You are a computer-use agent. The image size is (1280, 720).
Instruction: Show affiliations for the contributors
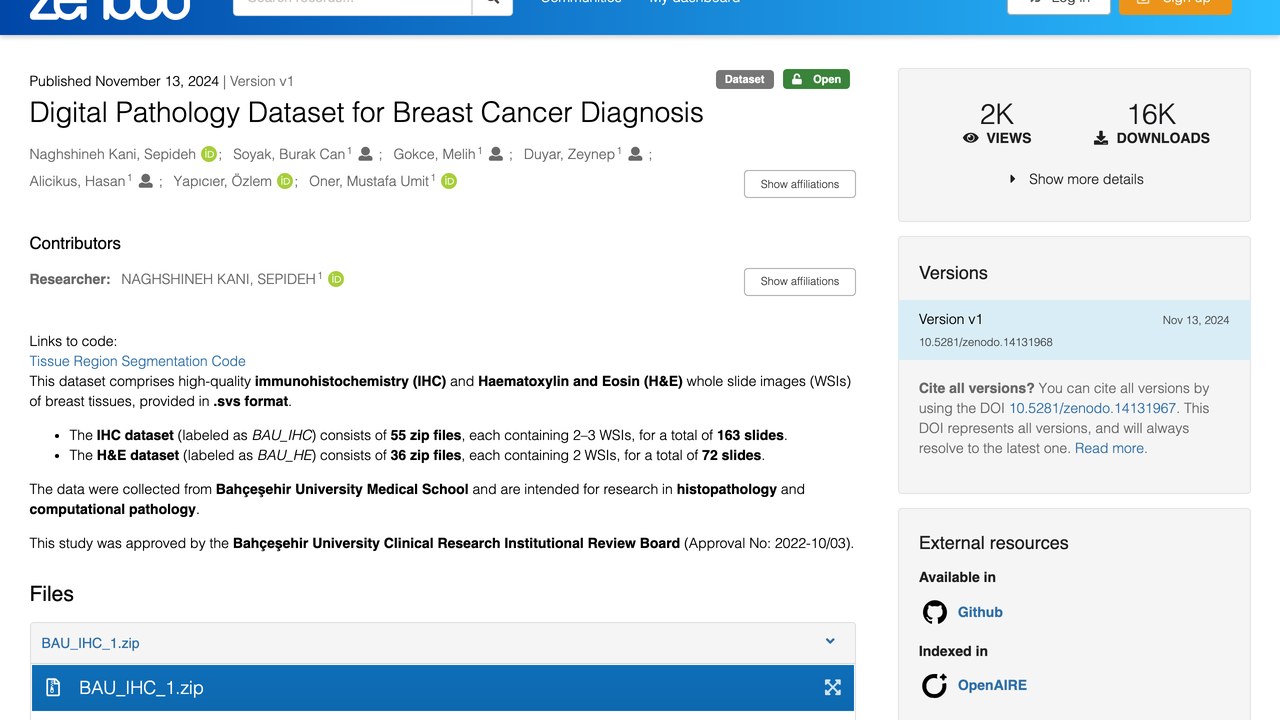800,281
